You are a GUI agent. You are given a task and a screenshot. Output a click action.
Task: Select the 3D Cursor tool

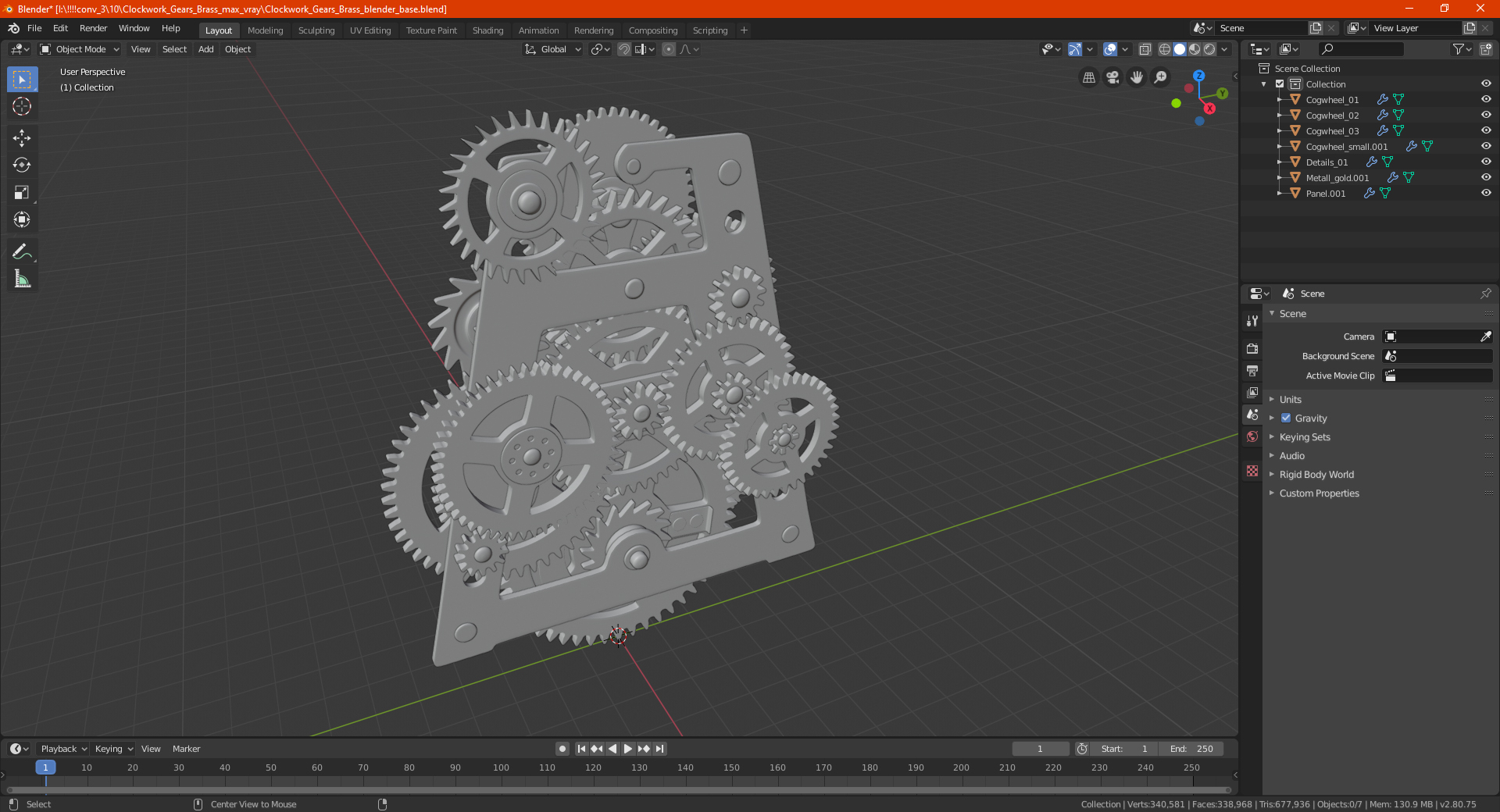[x=22, y=106]
